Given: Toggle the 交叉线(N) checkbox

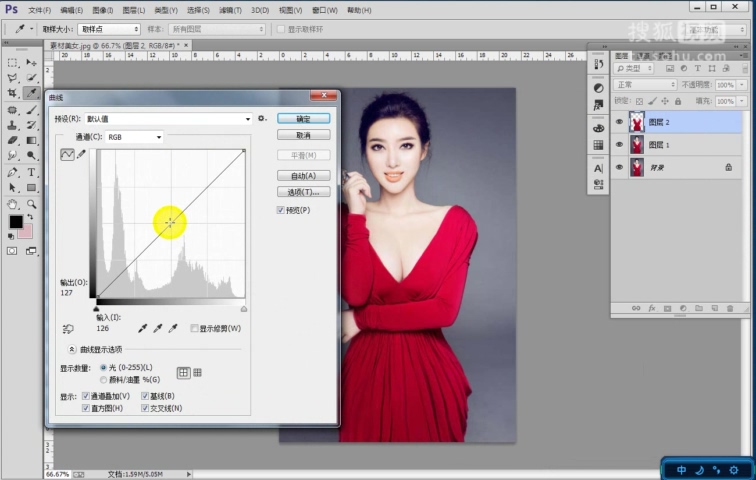Looking at the screenshot, I should tap(145, 408).
